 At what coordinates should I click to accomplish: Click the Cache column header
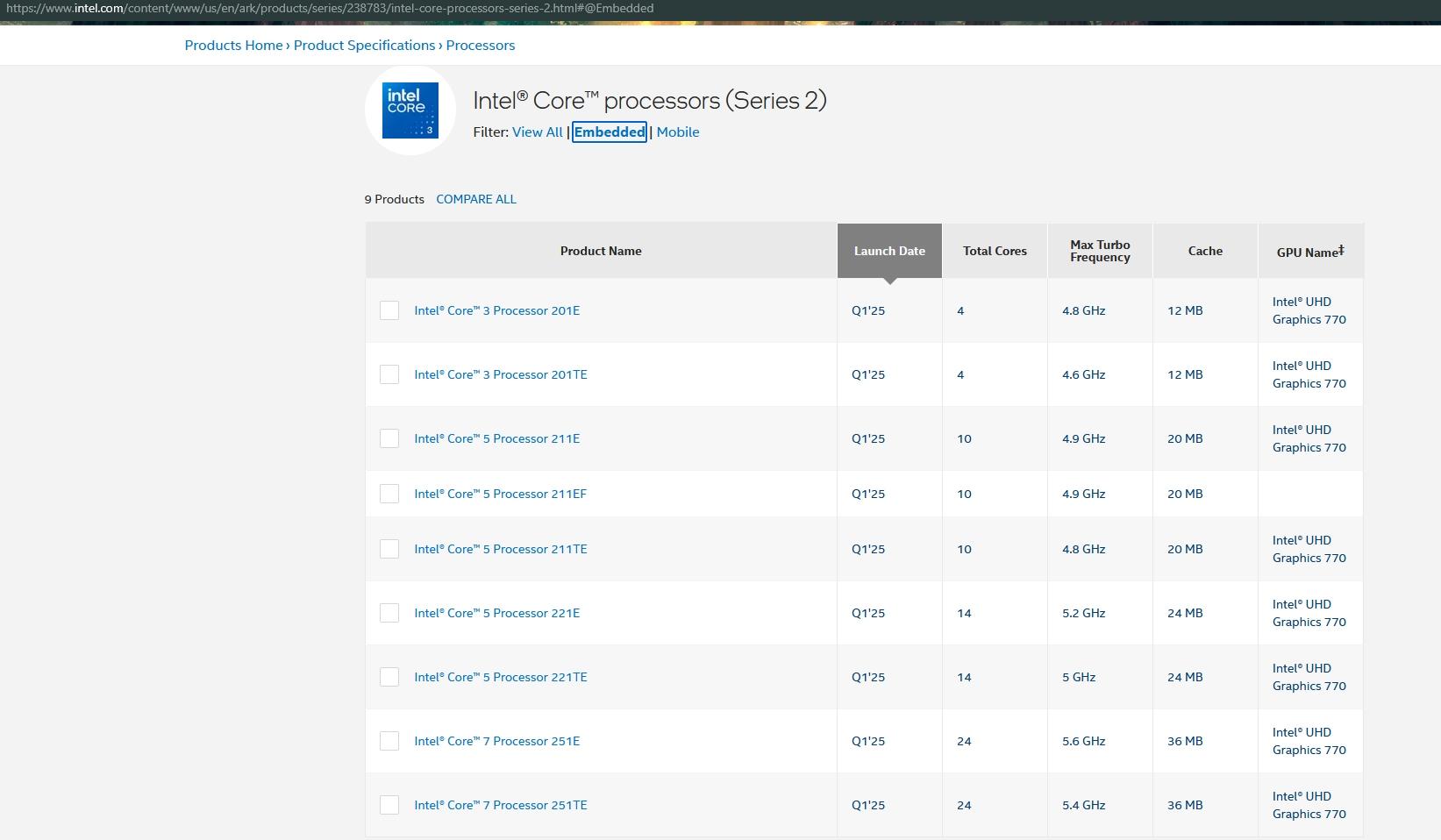click(1204, 251)
